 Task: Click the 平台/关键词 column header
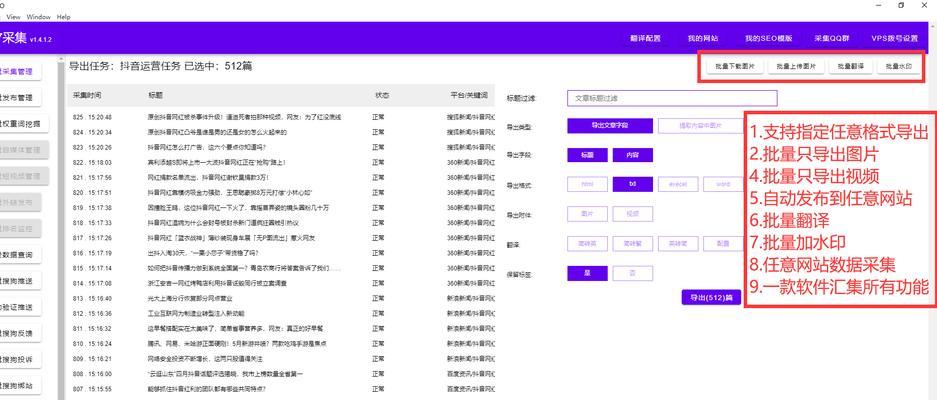(469, 95)
